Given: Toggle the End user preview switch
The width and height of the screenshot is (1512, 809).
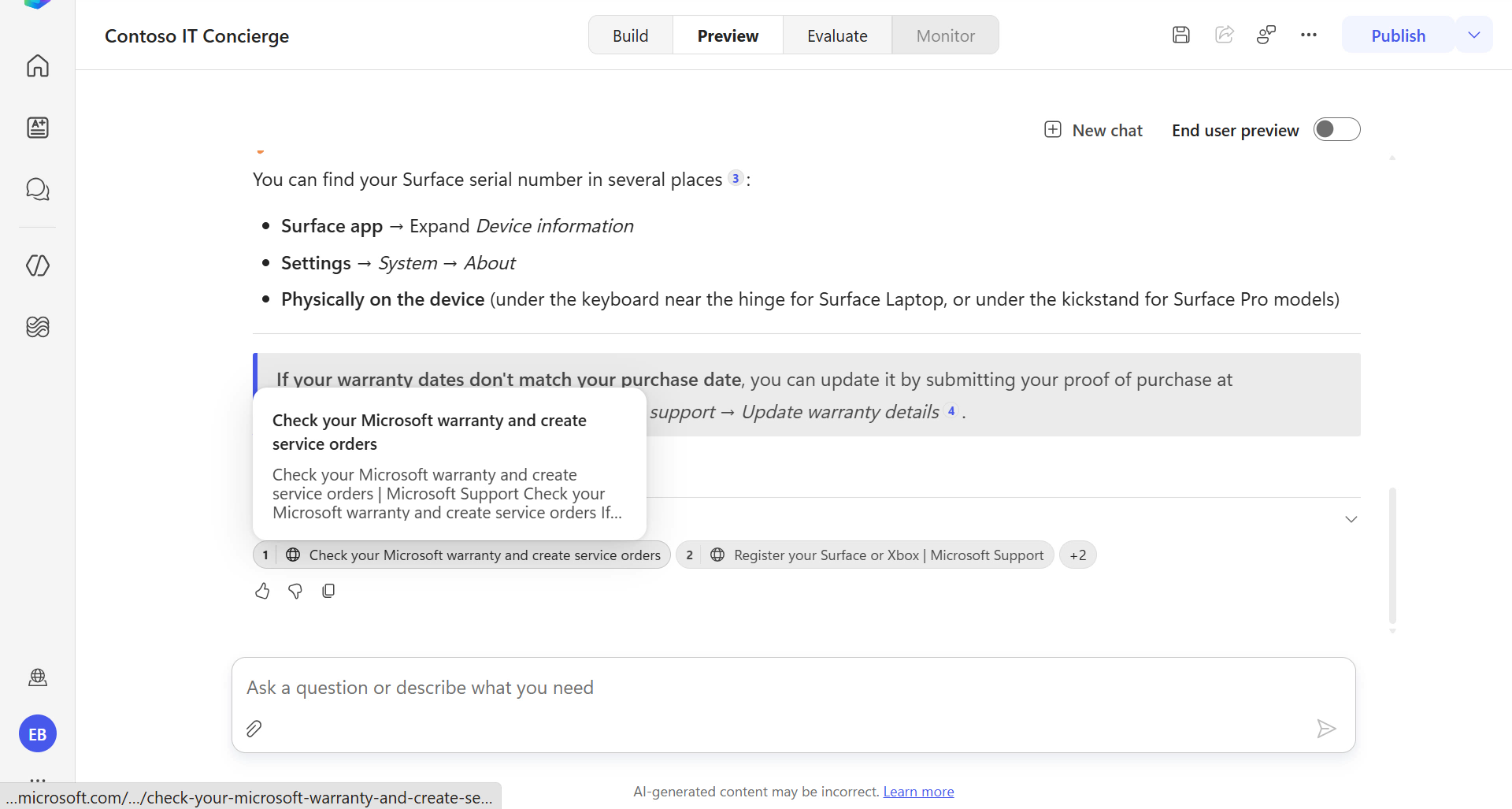Looking at the screenshot, I should pos(1337,129).
